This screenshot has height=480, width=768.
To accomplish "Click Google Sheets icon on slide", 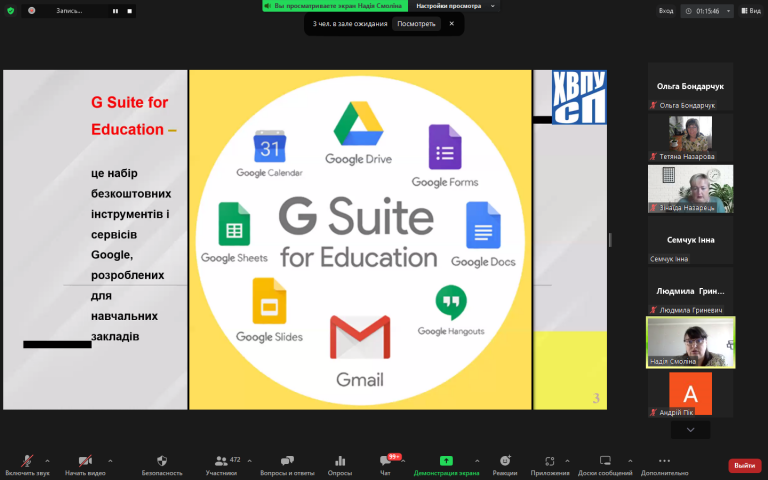I will (x=234, y=224).
